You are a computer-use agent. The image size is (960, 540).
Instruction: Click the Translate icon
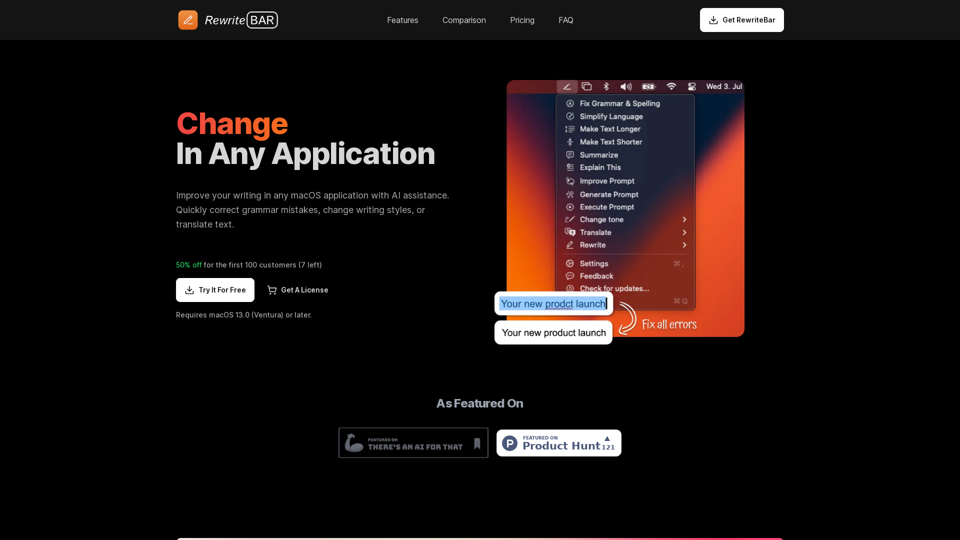point(569,233)
